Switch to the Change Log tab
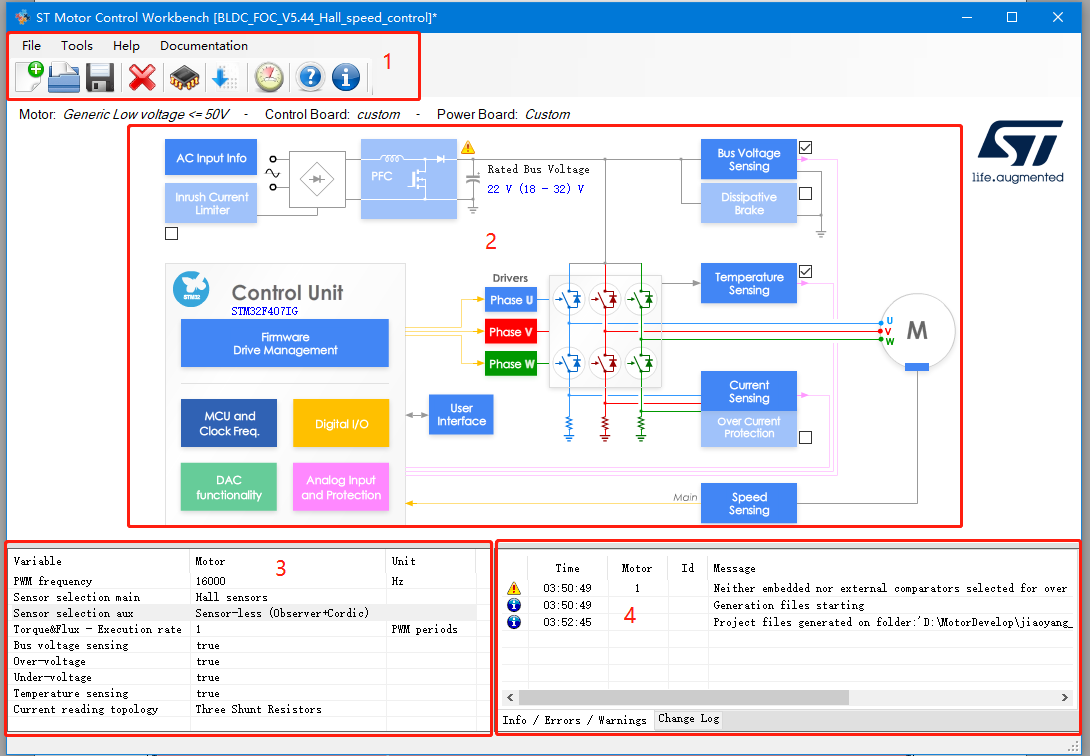1090x756 pixels. 688,719
